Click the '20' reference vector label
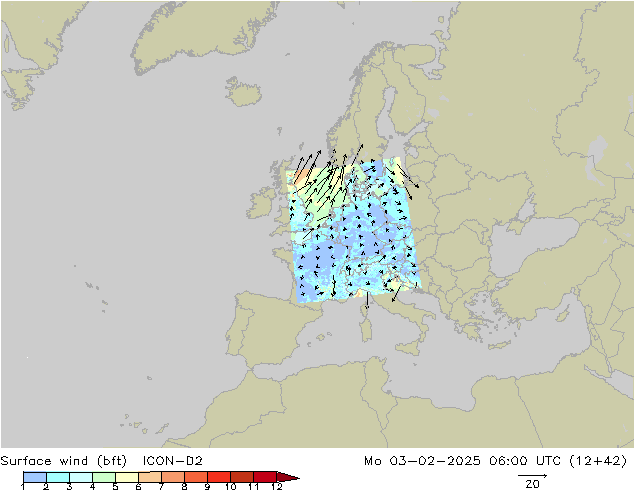 [x=532, y=484]
